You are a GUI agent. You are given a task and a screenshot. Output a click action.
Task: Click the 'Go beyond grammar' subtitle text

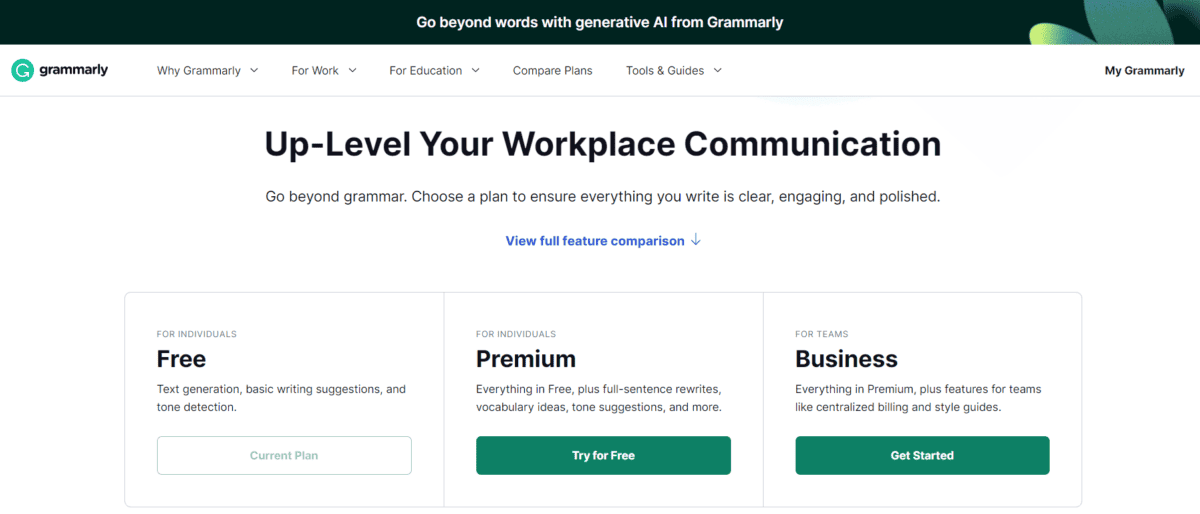pyautogui.click(x=603, y=197)
